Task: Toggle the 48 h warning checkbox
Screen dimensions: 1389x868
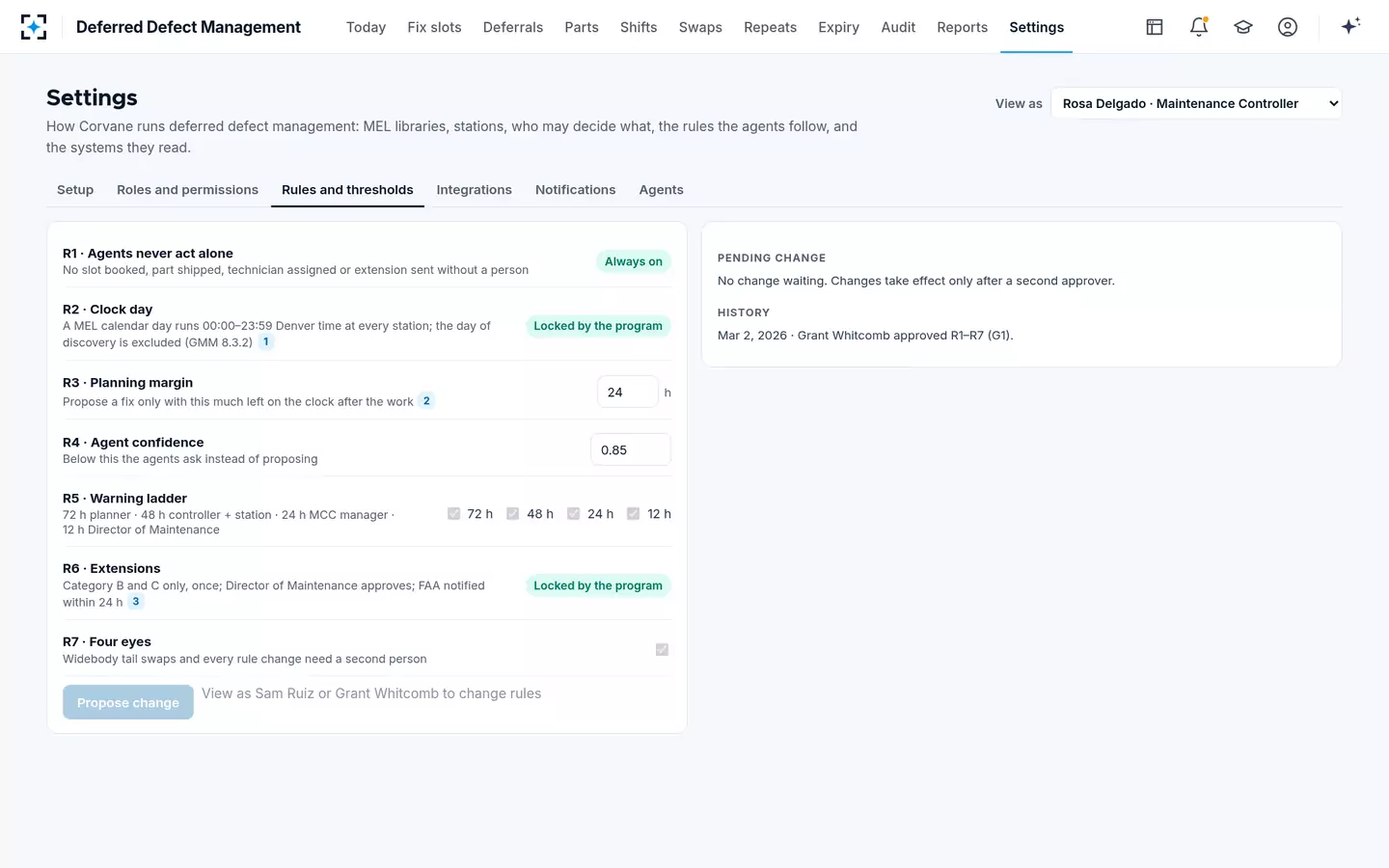Action: click(513, 514)
